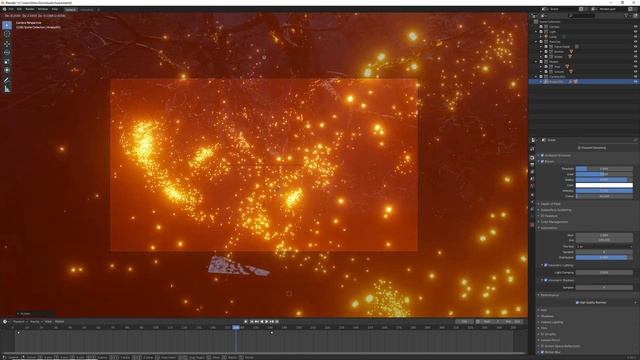Viewport: 640px width, 360px height.
Task: Click the Bloom Color swatch
Action: (x=604, y=185)
